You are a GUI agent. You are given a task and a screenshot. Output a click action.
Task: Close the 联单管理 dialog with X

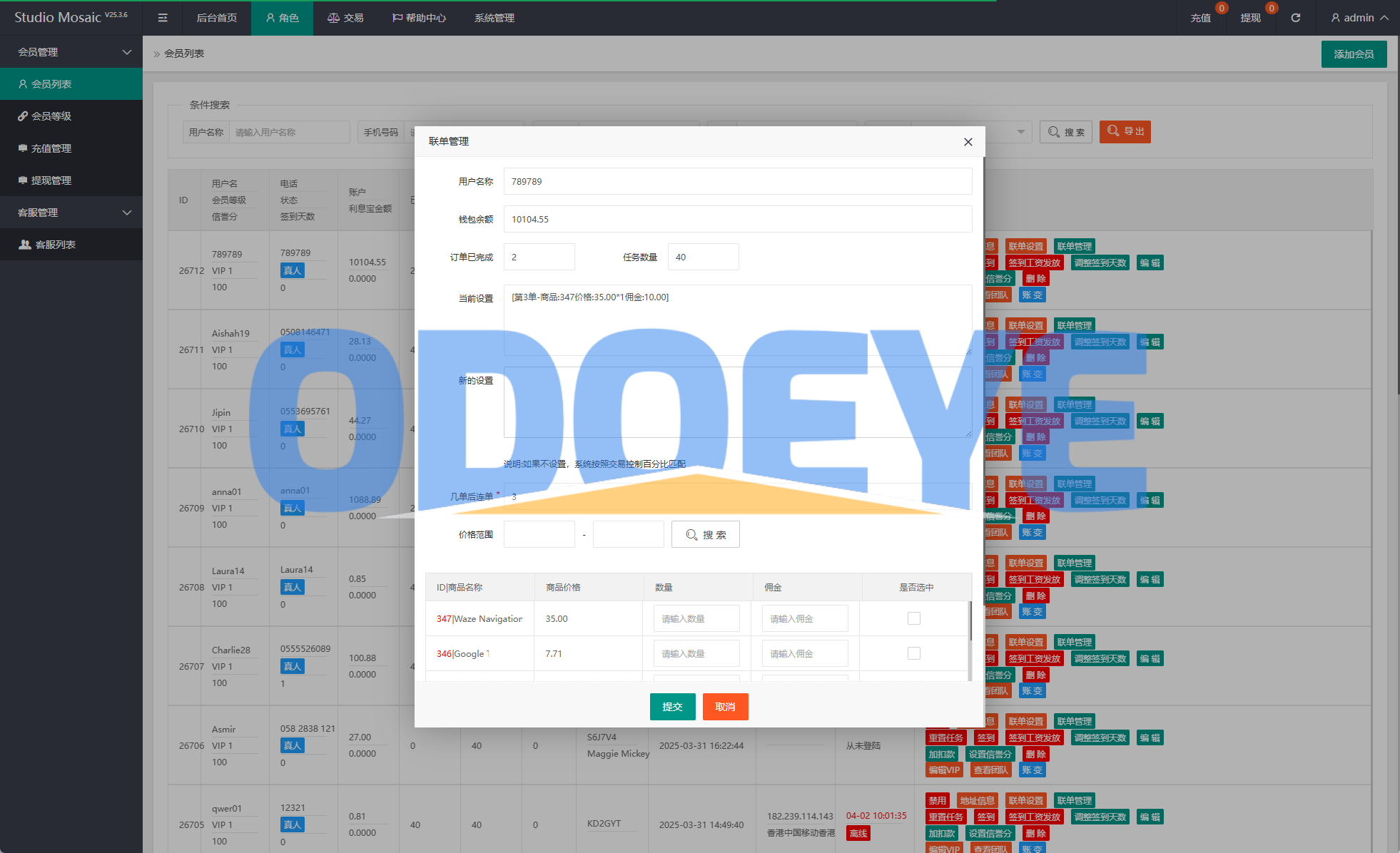tap(968, 142)
